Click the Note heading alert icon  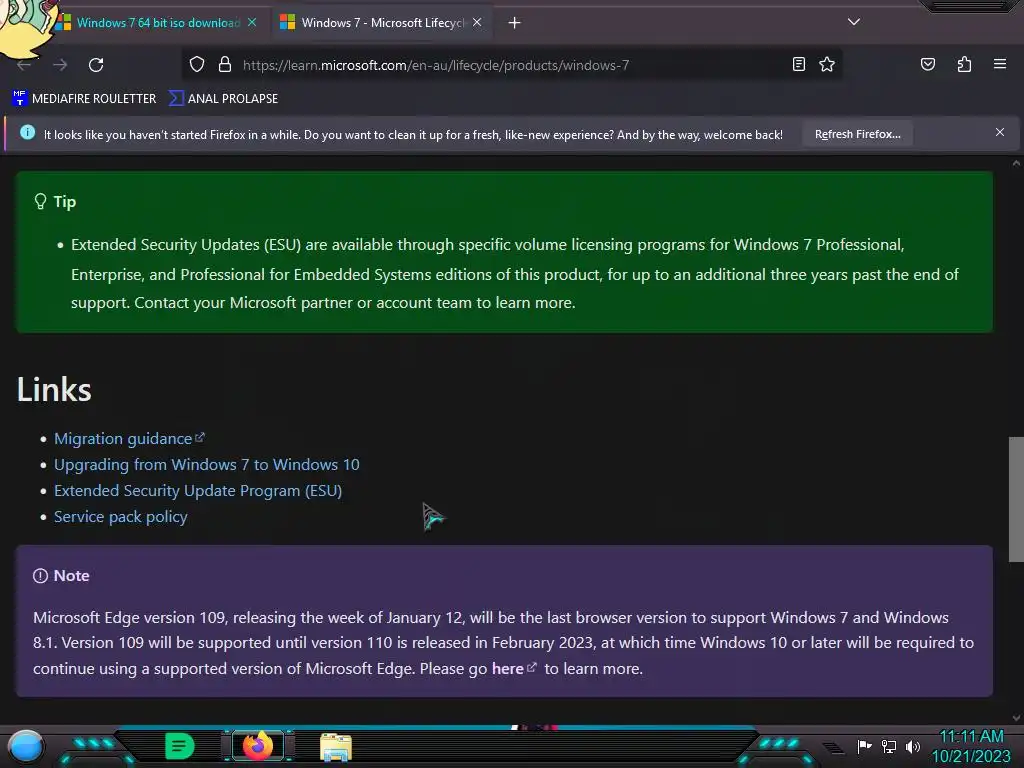pos(40,575)
